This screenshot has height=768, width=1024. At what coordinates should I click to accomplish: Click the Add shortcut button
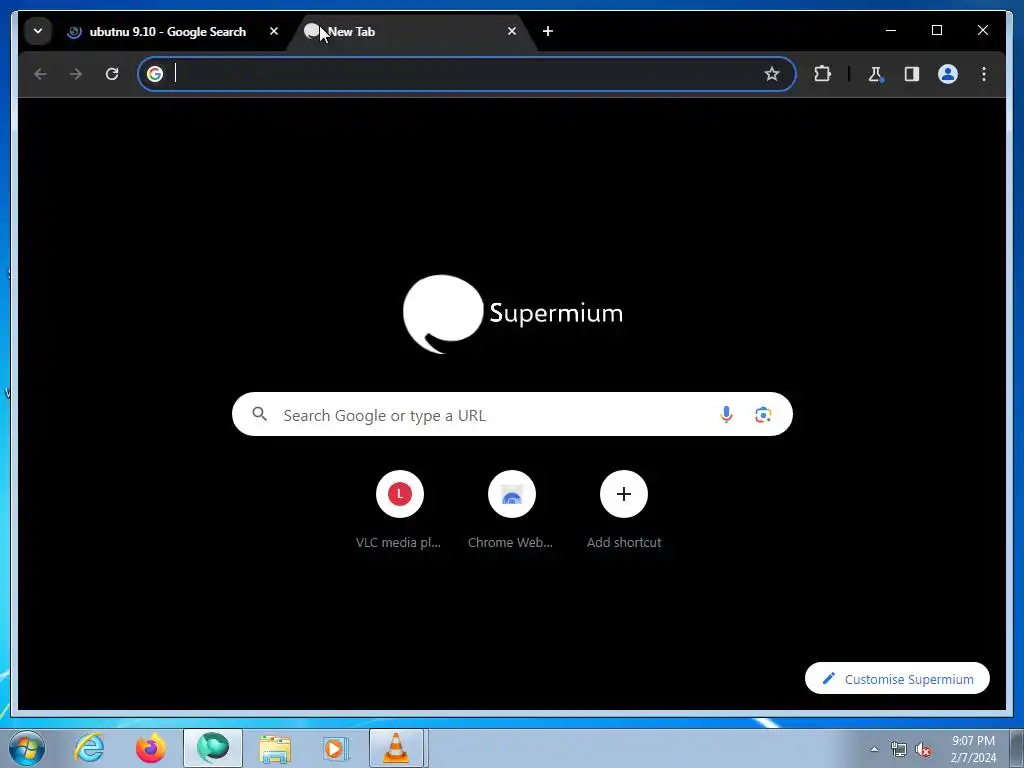coord(624,509)
